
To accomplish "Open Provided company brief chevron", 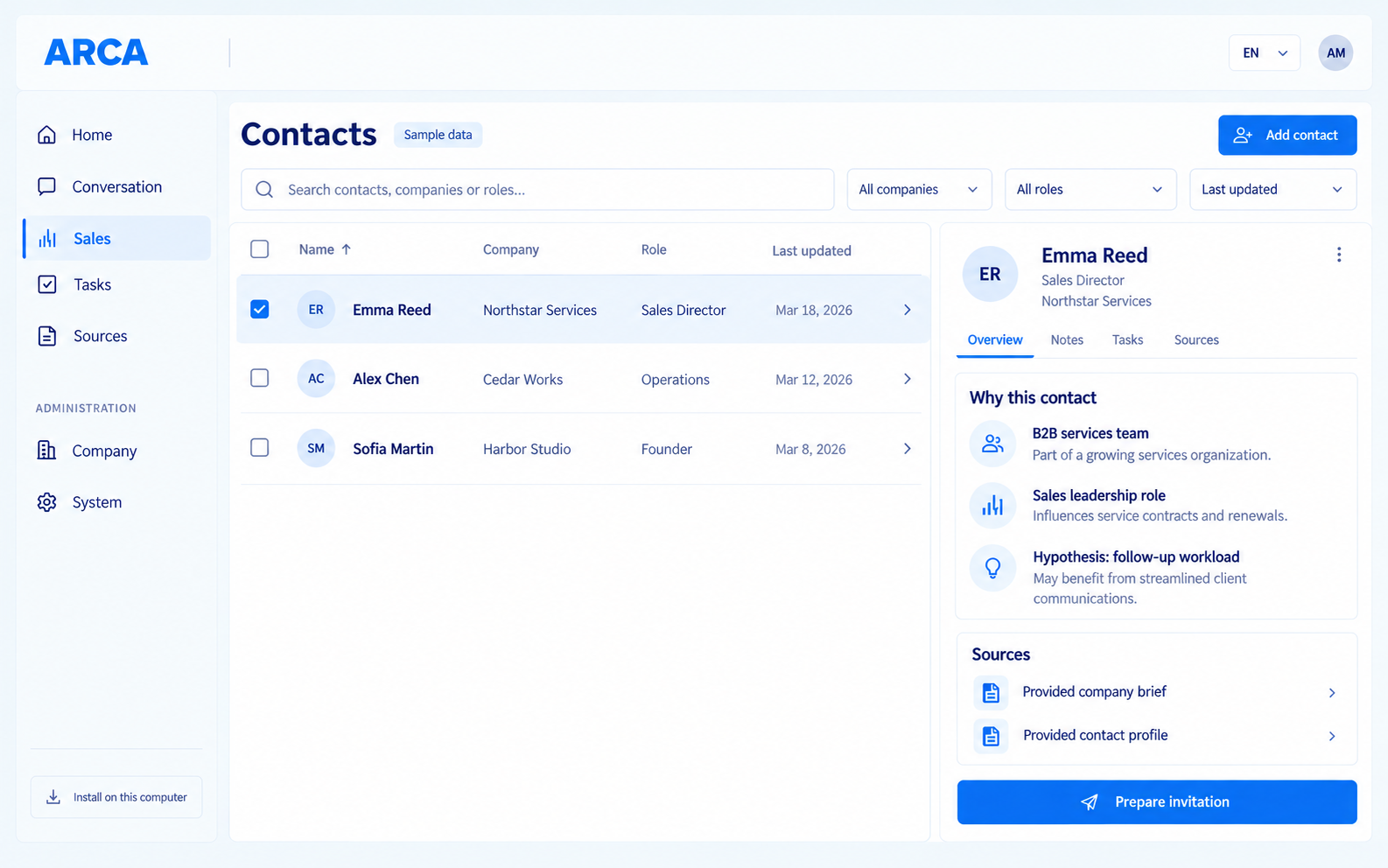I will [x=1332, y=693].
